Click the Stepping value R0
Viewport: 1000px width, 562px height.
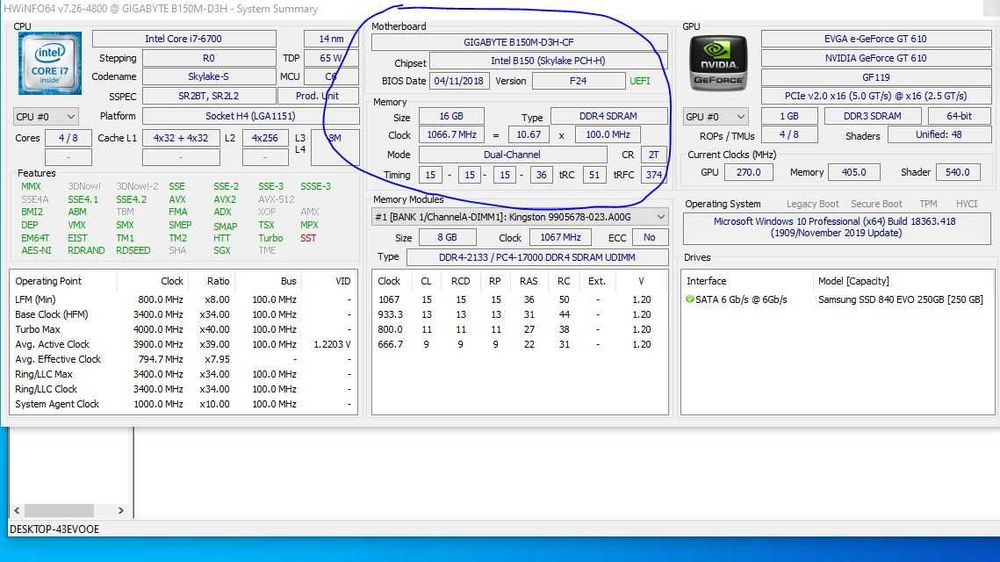coord(209,58)
